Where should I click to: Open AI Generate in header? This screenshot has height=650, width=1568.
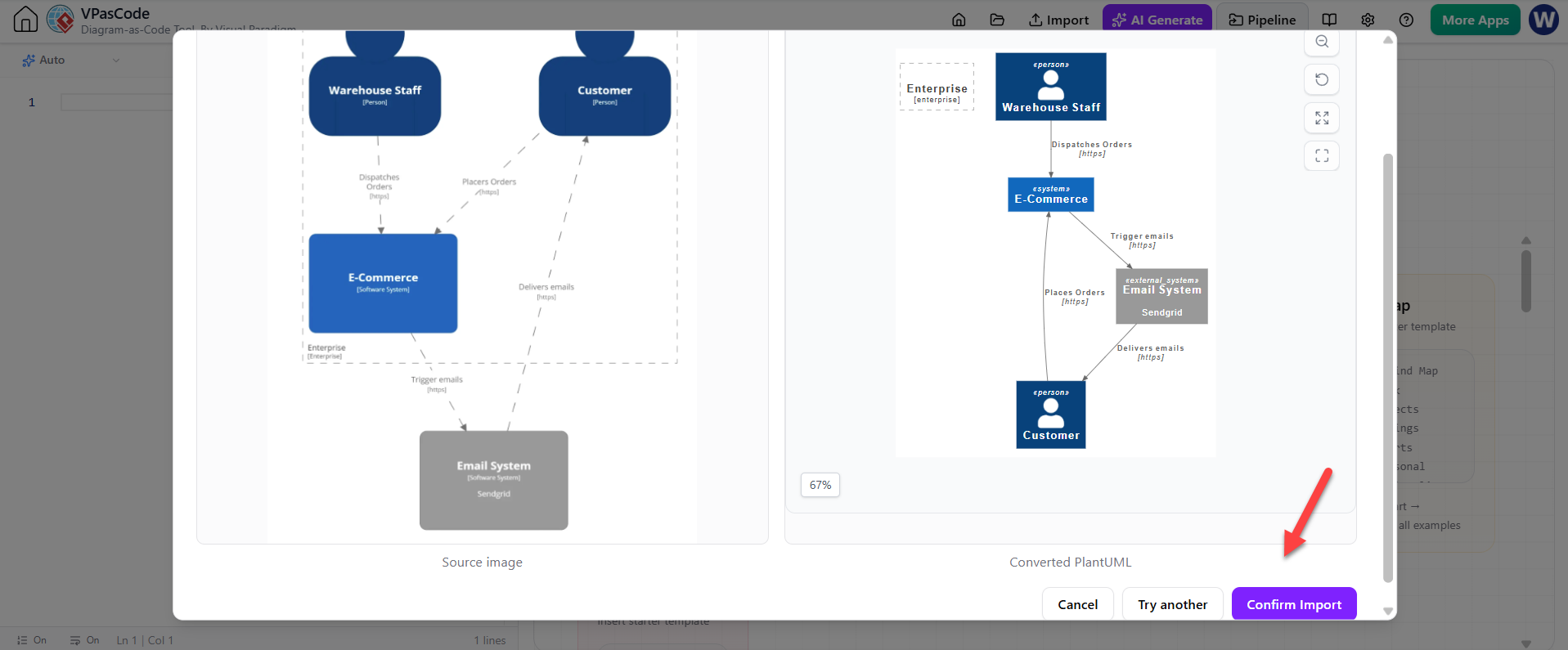click(x=1157, y=20)
